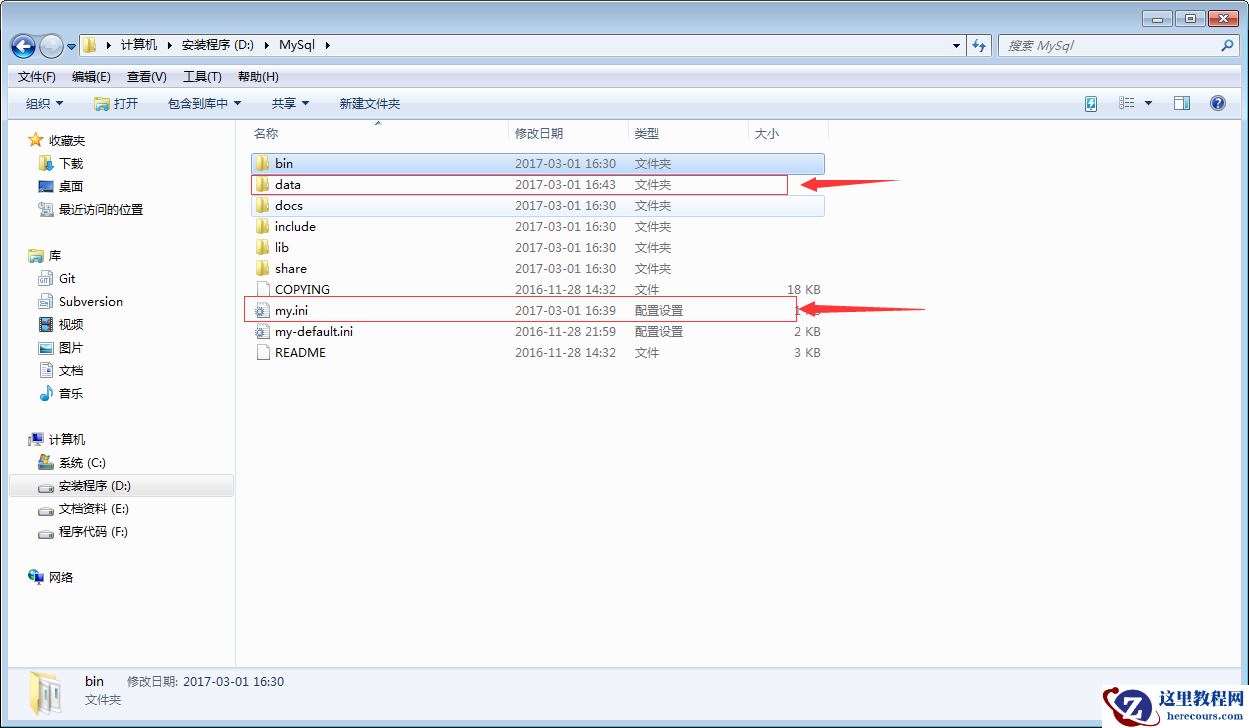The height and width of the screenshot is (728, 1249).
Task: Sort files by 修改日期 column header
Action: tap(539, 133)
